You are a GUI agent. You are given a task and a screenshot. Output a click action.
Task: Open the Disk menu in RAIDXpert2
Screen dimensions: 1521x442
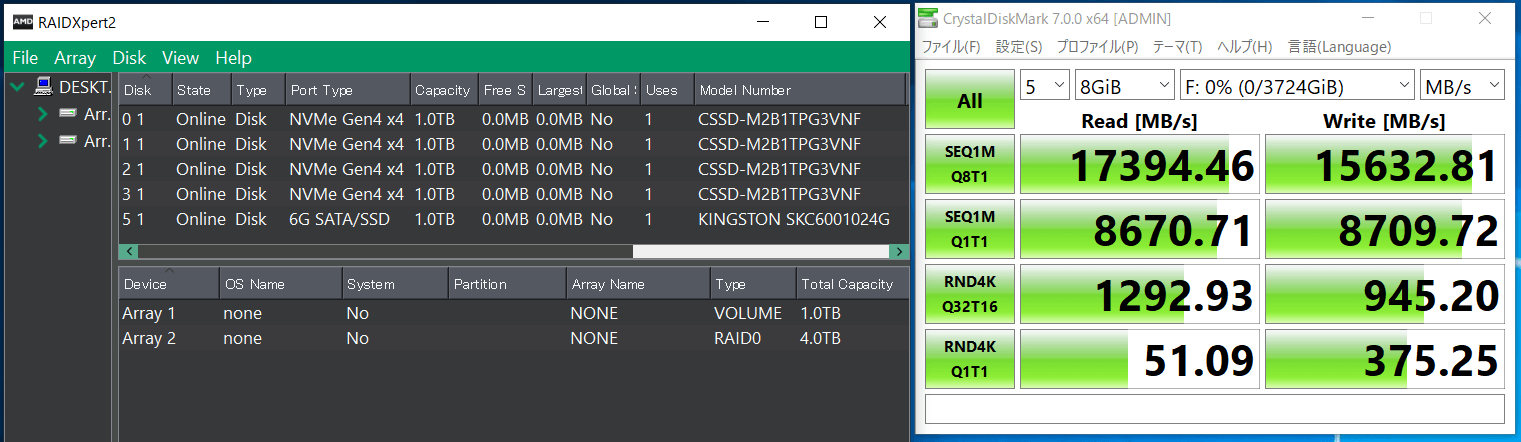(x=129, y=58)
